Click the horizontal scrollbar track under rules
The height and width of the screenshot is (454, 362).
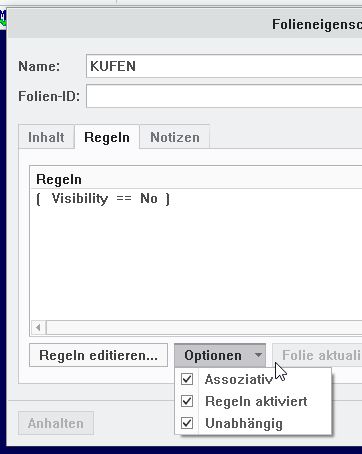(204, 328)
